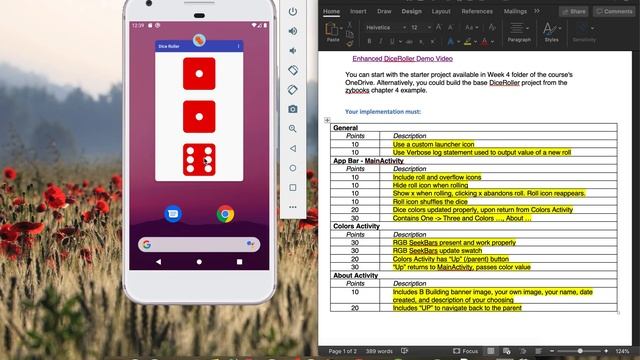Click emulator sidebar Overview square icon

click(x=293, y=187)
